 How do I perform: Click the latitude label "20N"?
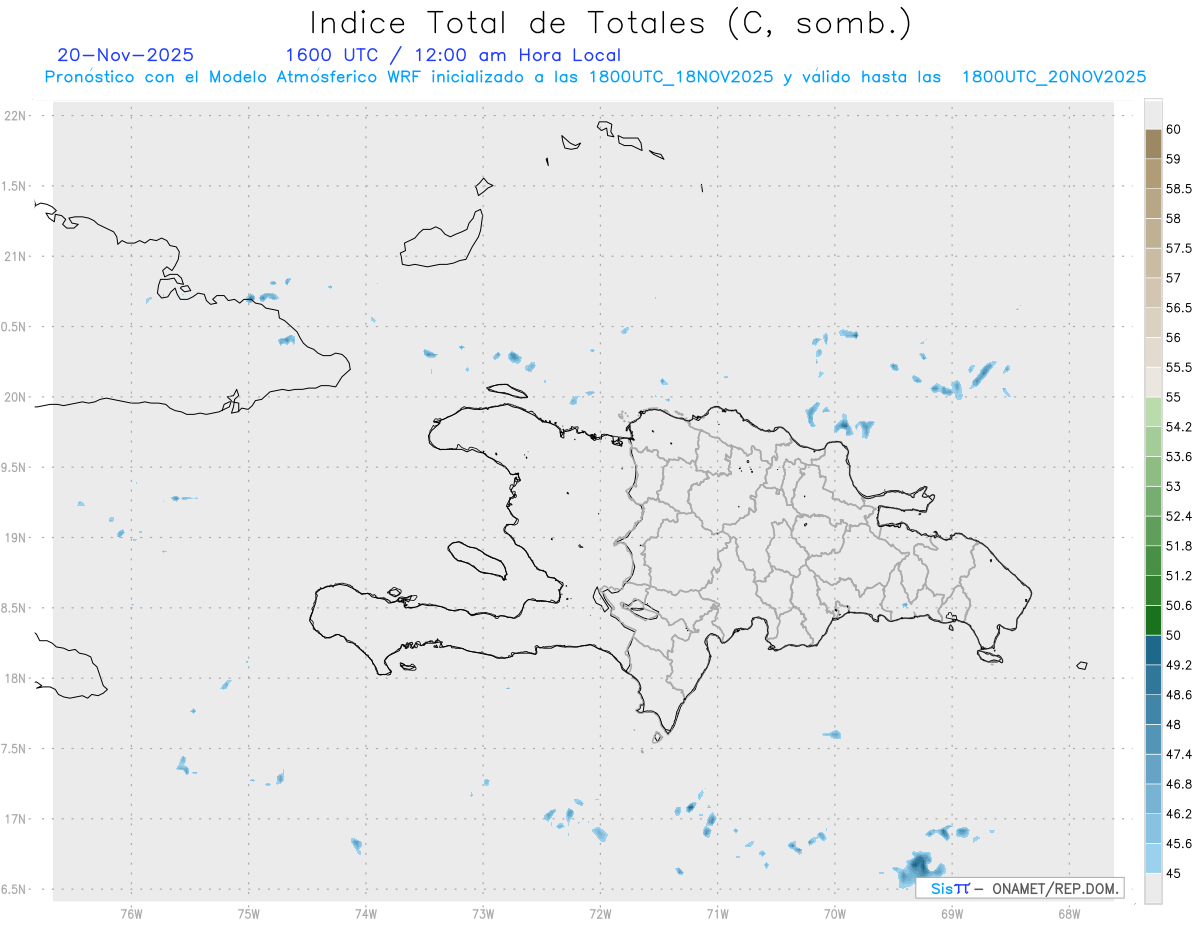[x=17, y=397]
